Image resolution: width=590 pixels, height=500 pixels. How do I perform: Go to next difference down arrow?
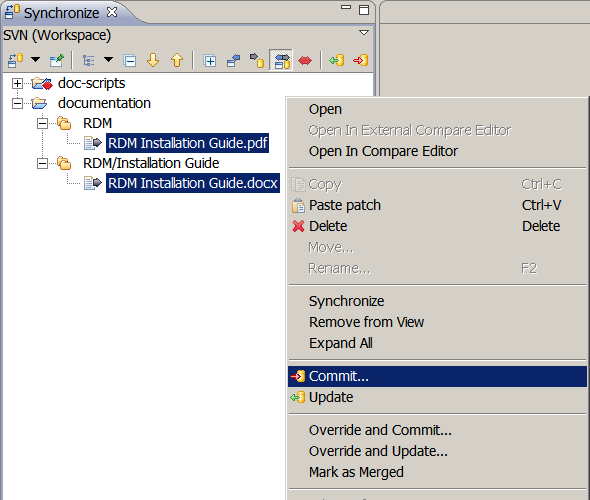click(153, 60)
